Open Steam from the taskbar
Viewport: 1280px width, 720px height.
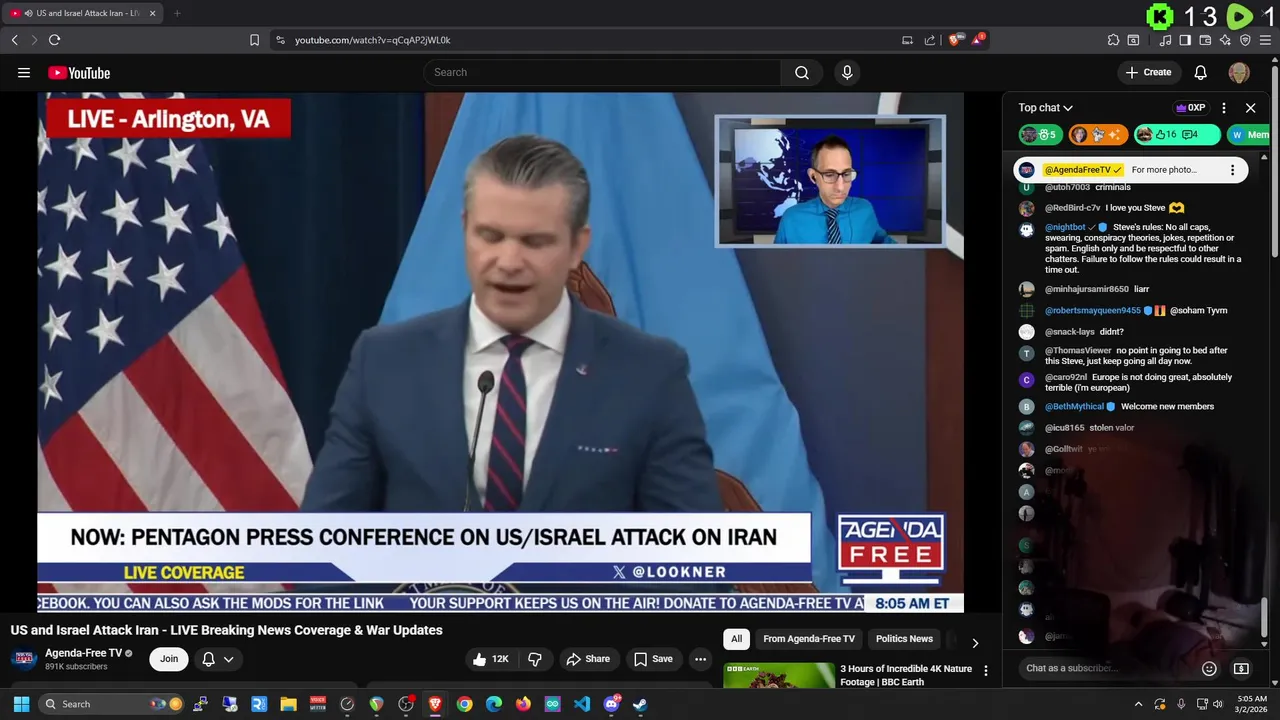pyautogui.click(x=640, y=704)
